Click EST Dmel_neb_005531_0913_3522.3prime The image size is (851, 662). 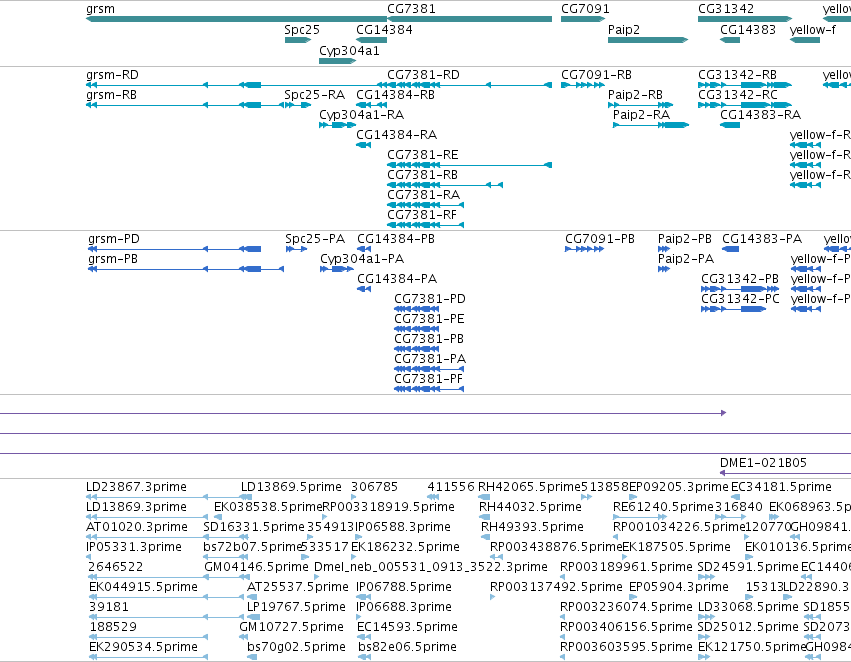[430, 567]
